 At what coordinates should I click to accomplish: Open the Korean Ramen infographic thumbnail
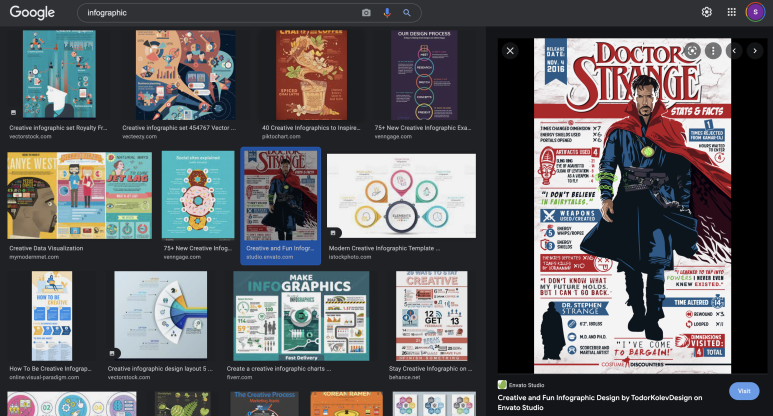tap(346, 404)
